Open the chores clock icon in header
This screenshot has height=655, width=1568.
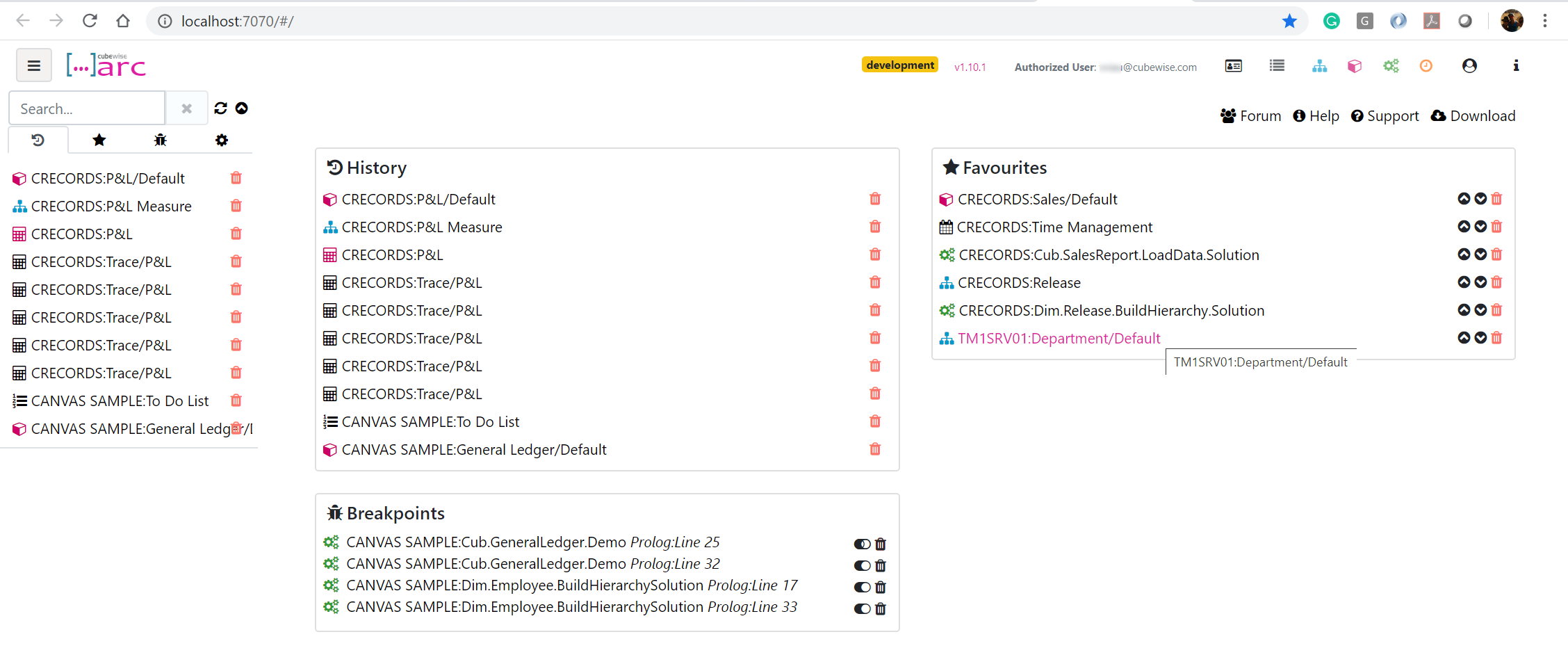point(1426,66)
